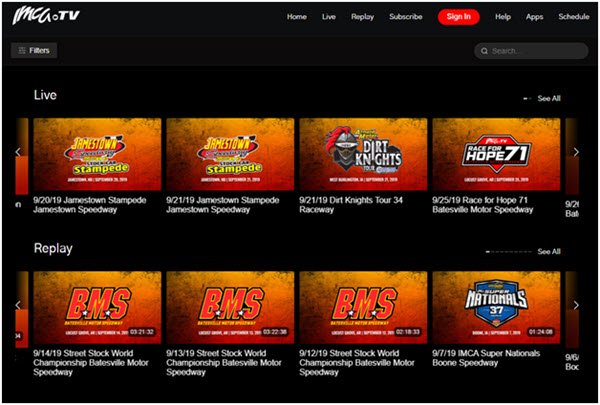Click the 02:18:33 duration badge
The image size is (600, 405).
click(408, 332)
